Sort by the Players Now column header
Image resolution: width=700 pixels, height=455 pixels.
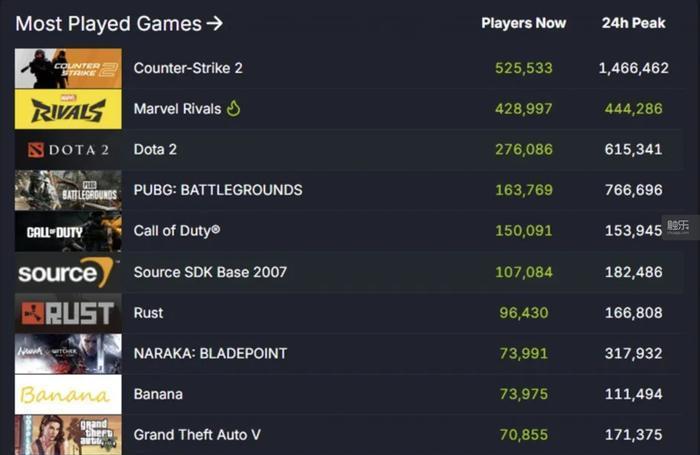[523, 23]
